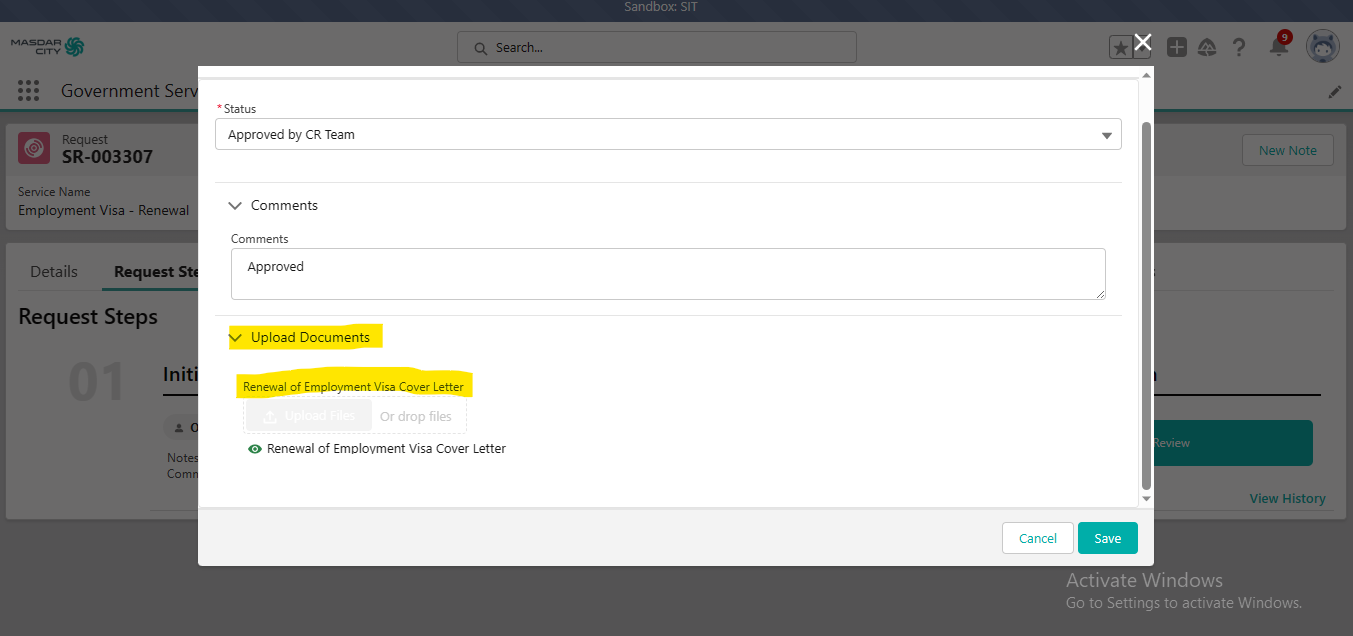
Task: Open the Trailhead guidance icon
Action: click(x=1207, y=47)
